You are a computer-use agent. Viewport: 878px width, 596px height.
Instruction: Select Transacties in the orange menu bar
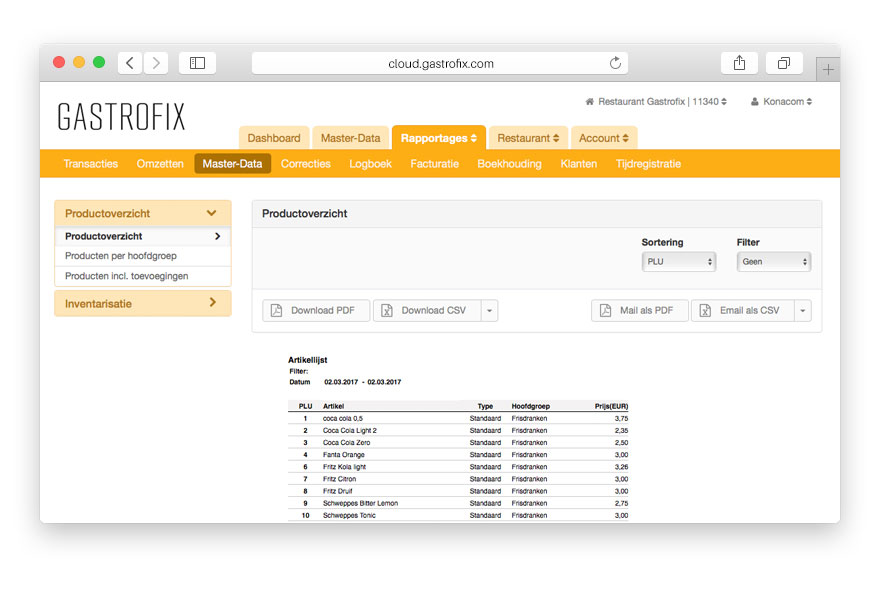90,163
